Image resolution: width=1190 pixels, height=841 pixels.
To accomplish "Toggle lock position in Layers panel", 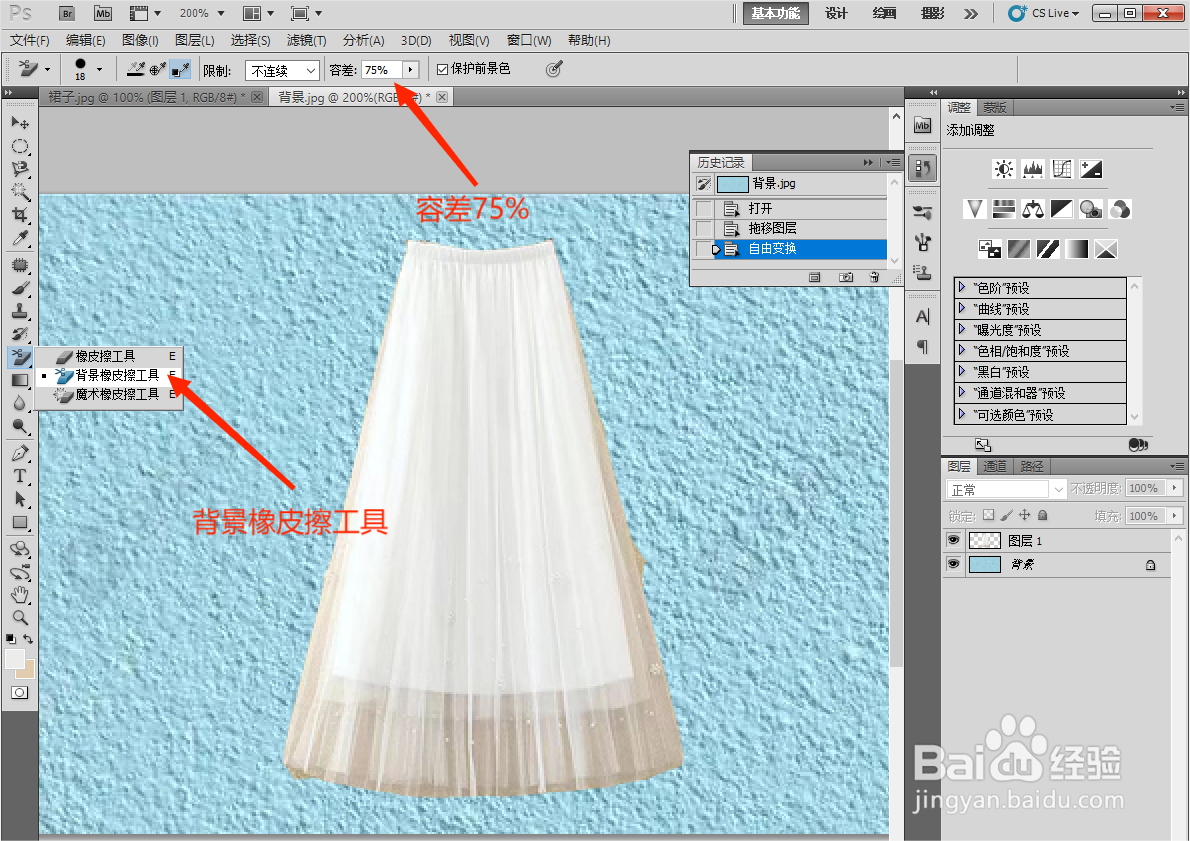I will [x=1025, y=515].
